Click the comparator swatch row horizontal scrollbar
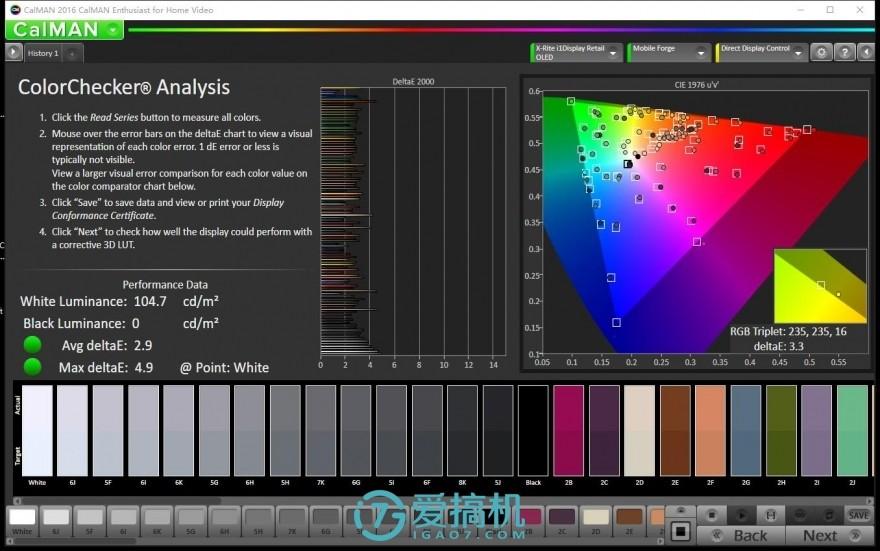 (443, 500)
